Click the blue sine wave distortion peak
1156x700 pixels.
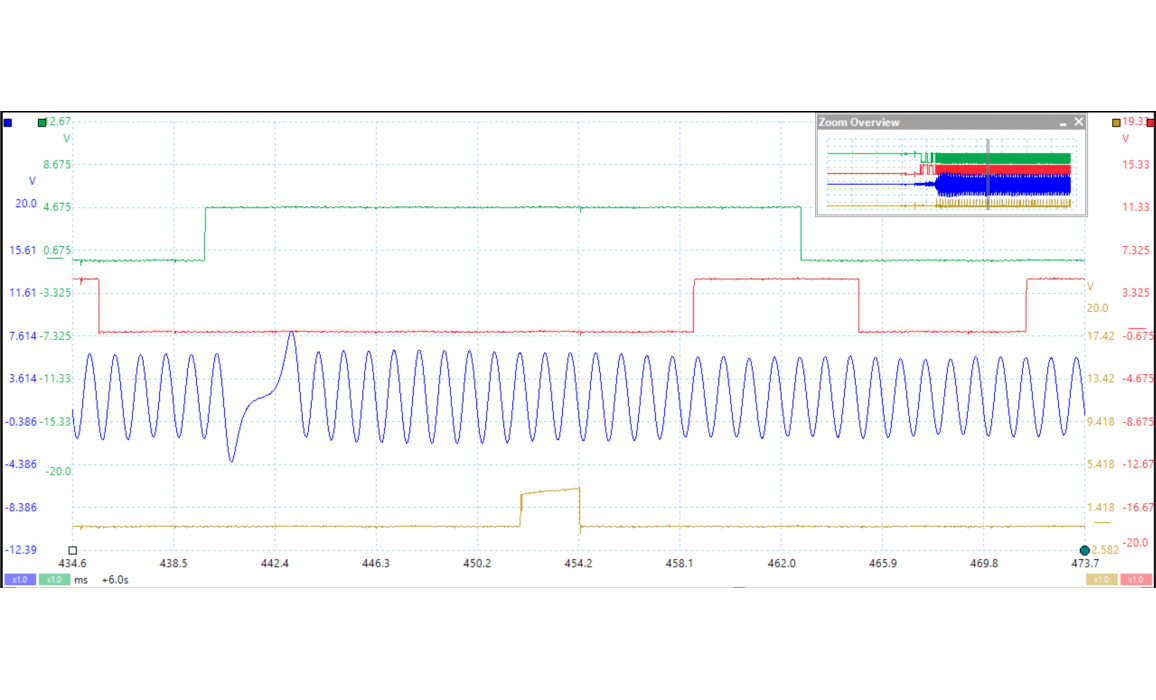coord(291,333)
